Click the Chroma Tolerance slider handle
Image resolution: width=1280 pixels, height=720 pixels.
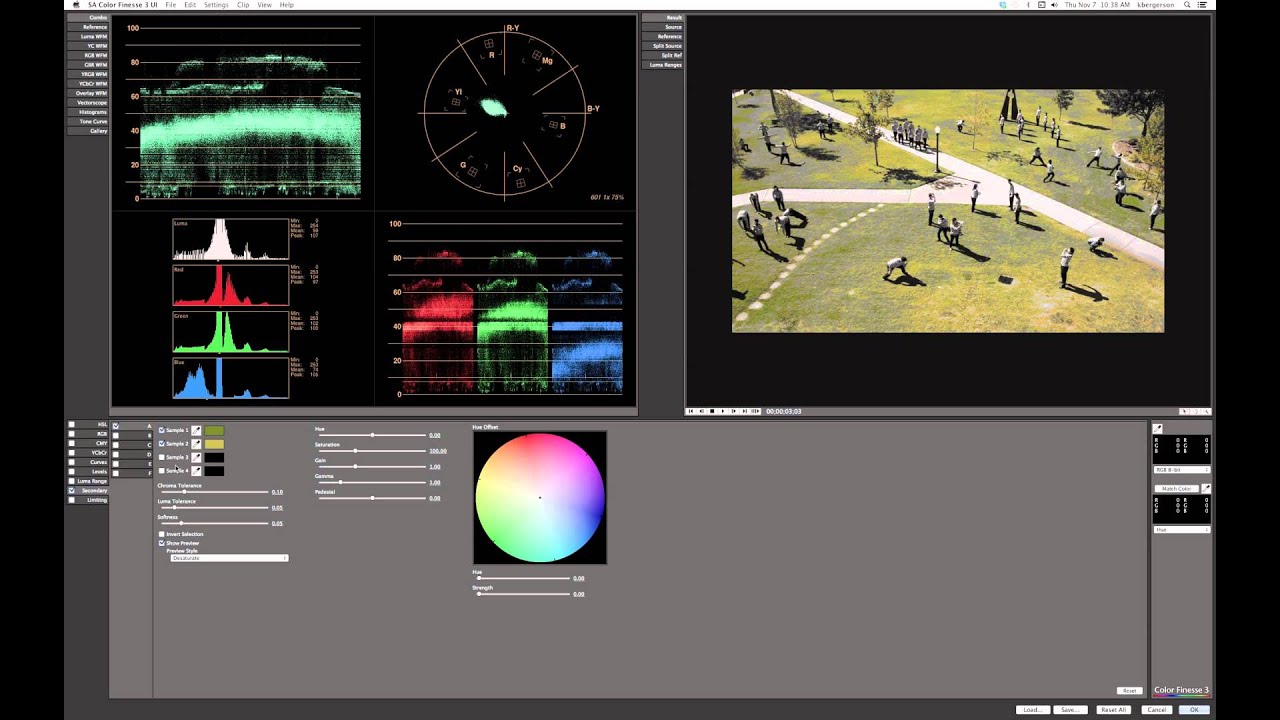[x=184, y=492]
